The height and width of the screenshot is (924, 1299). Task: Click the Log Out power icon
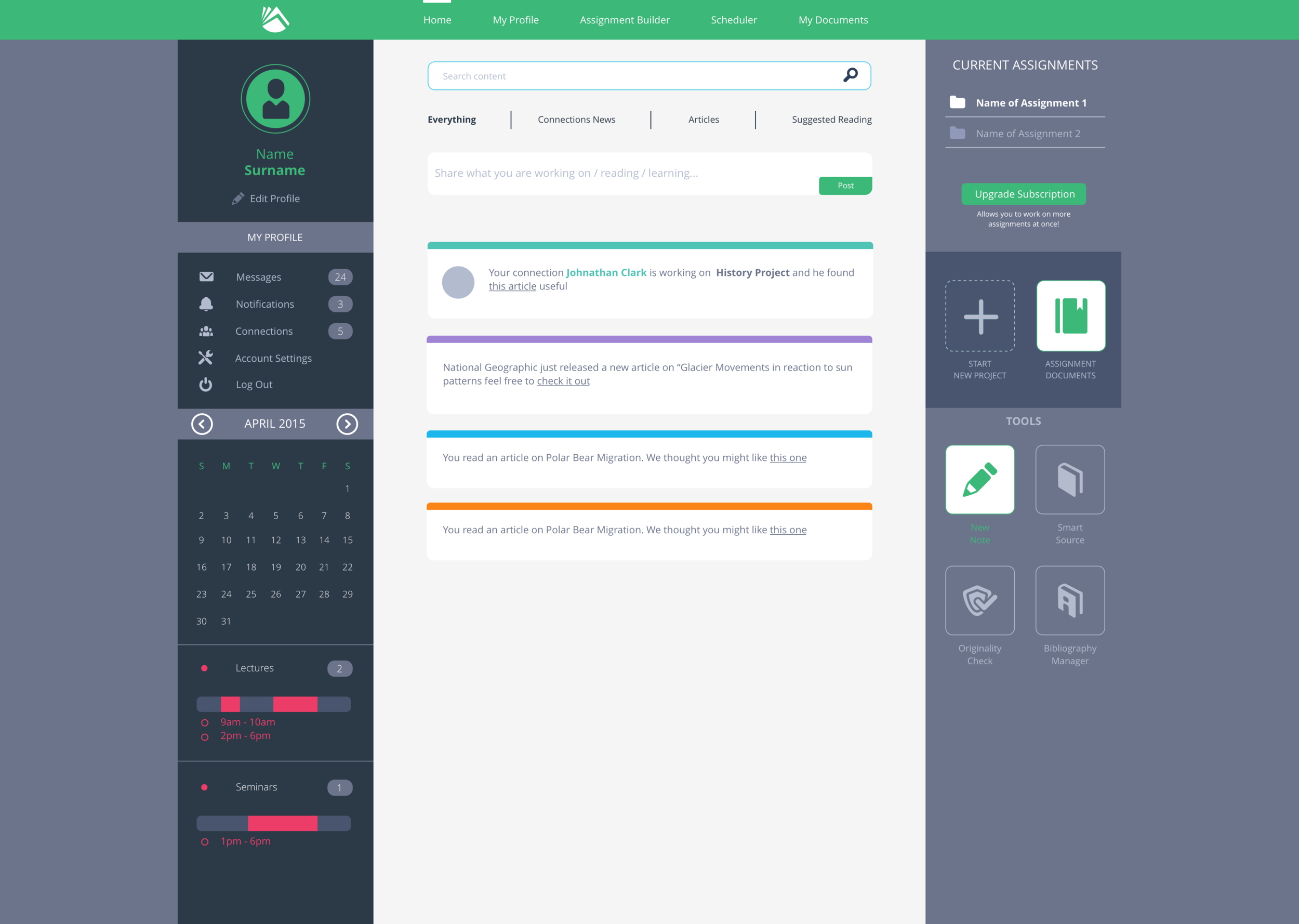[x=206, y=385]
